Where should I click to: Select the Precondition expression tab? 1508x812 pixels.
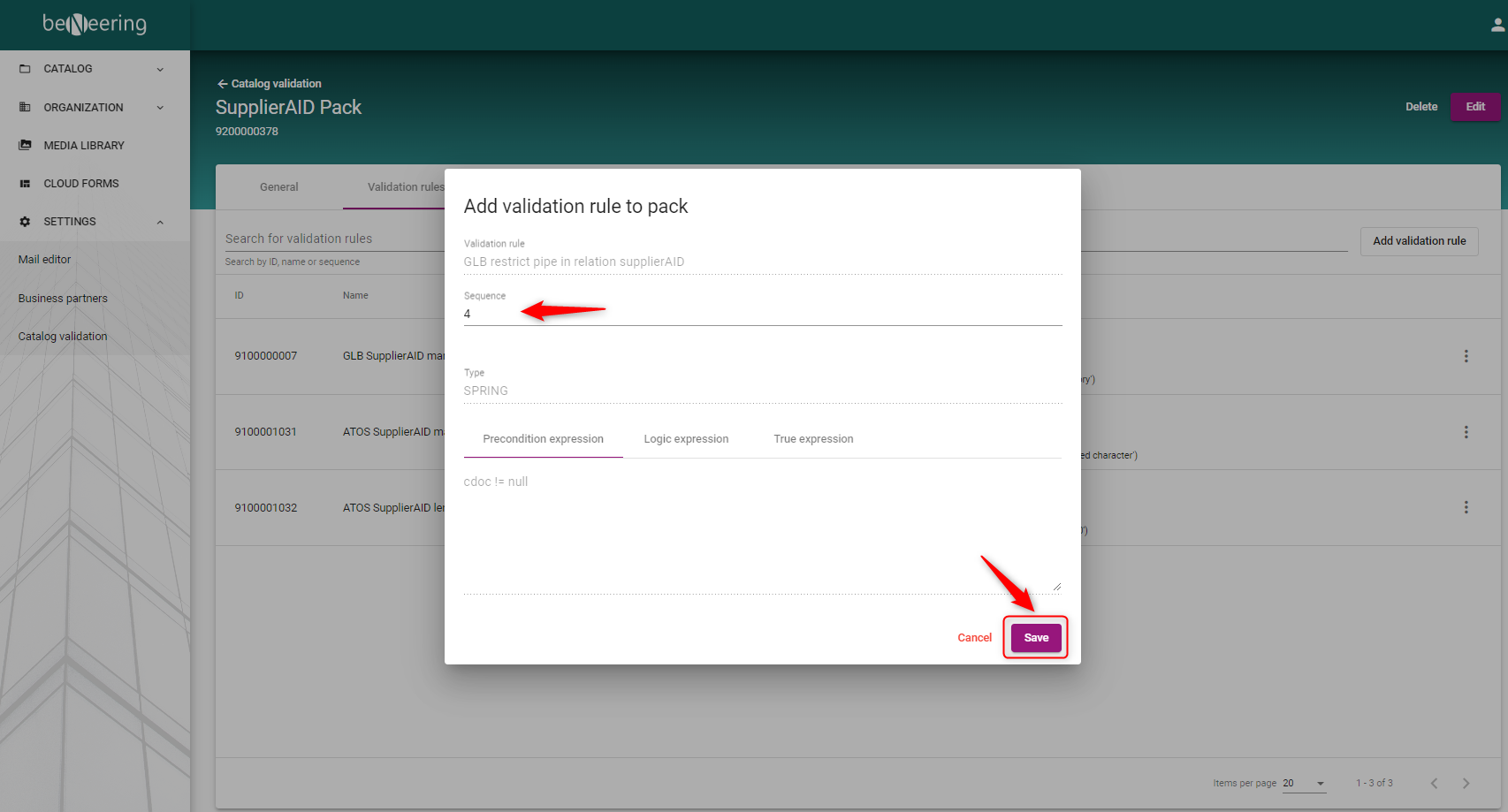543,439
